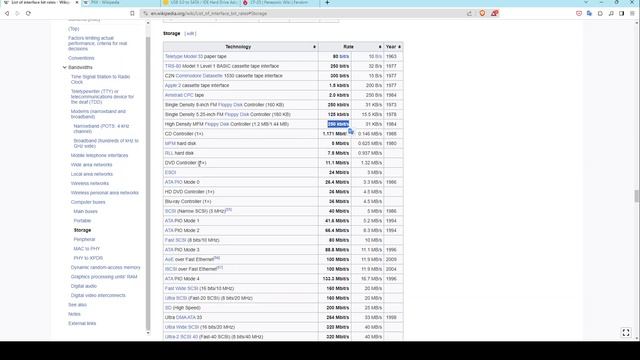640x360 pixels.
Task: Click the Pocket extension icon in the toolbar
Action: pyautogui.click(x=579, y=13)
